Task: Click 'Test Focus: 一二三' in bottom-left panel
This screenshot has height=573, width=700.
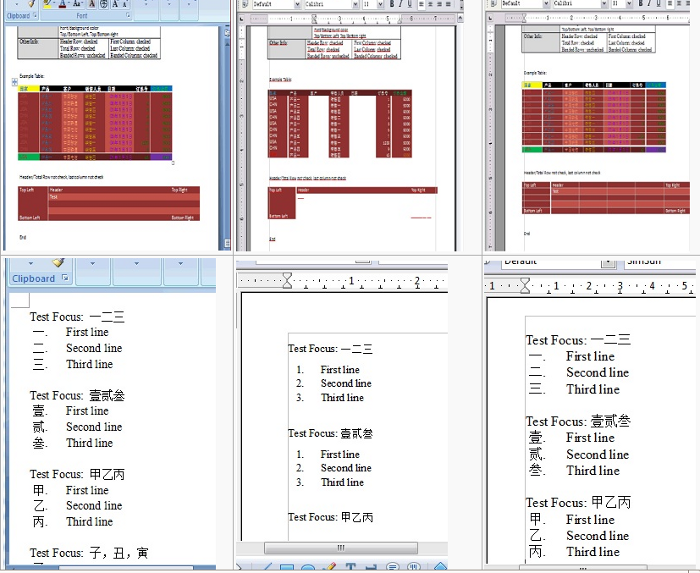Action: 77,317
